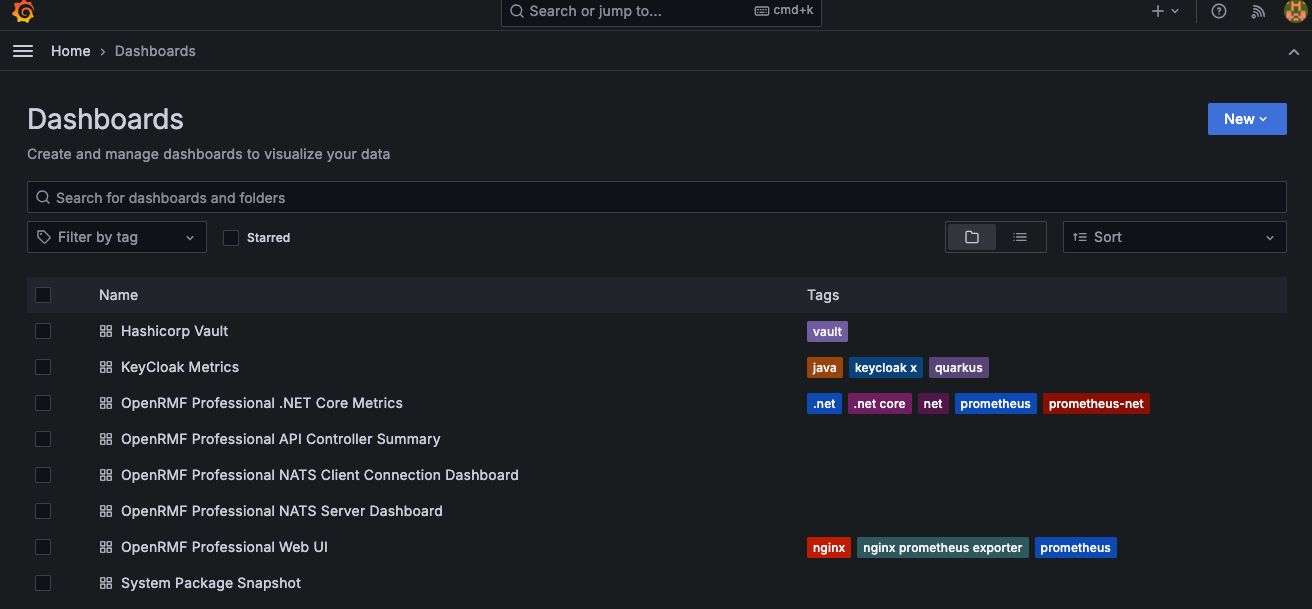Check the select-all header checkbox
The height and width of the screenshot is (609, 1312).
click(43, 295)
